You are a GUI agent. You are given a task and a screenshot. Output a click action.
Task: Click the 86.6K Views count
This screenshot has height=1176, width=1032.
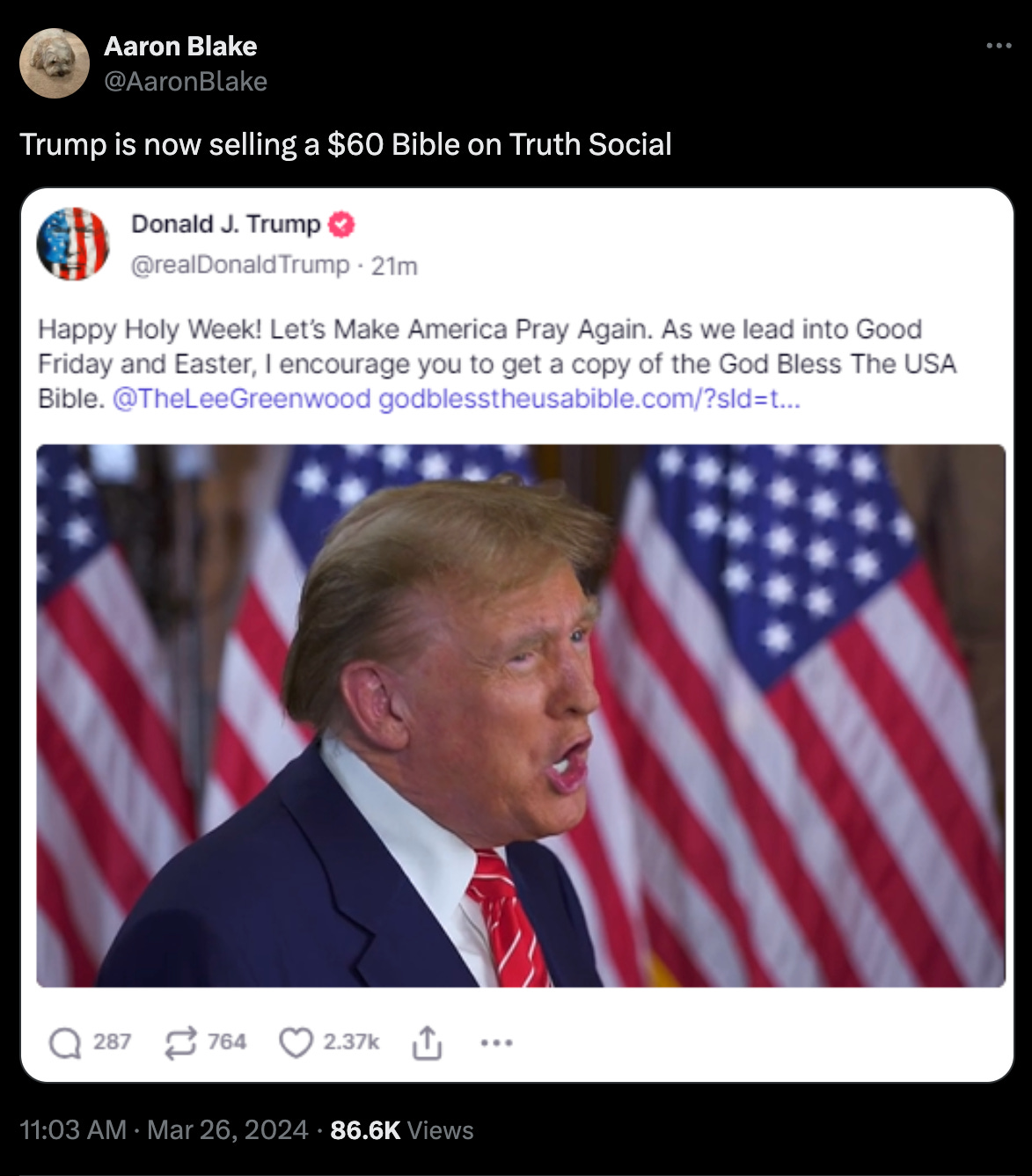point(402,1130)
